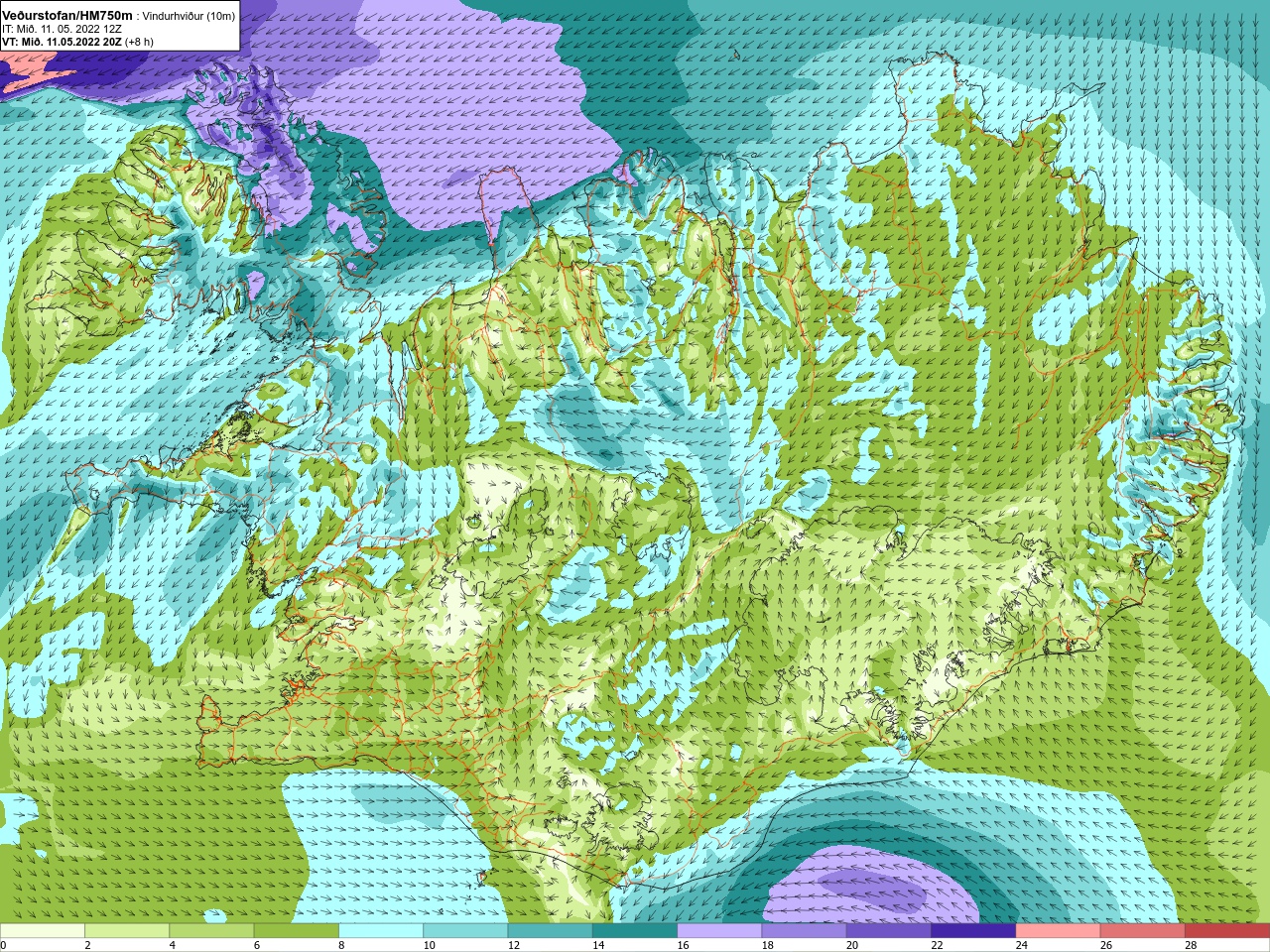
Task: Click the 18–20 light purple legend swatch
Action: point(805,931)
